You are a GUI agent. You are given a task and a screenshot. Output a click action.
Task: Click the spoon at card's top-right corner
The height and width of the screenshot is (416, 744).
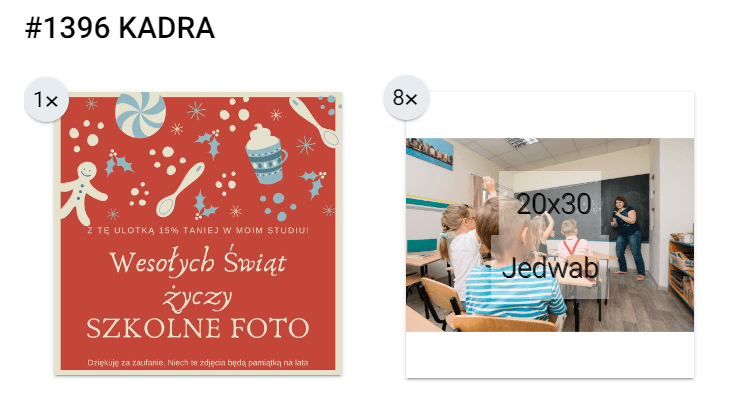[x=315, y=121]
